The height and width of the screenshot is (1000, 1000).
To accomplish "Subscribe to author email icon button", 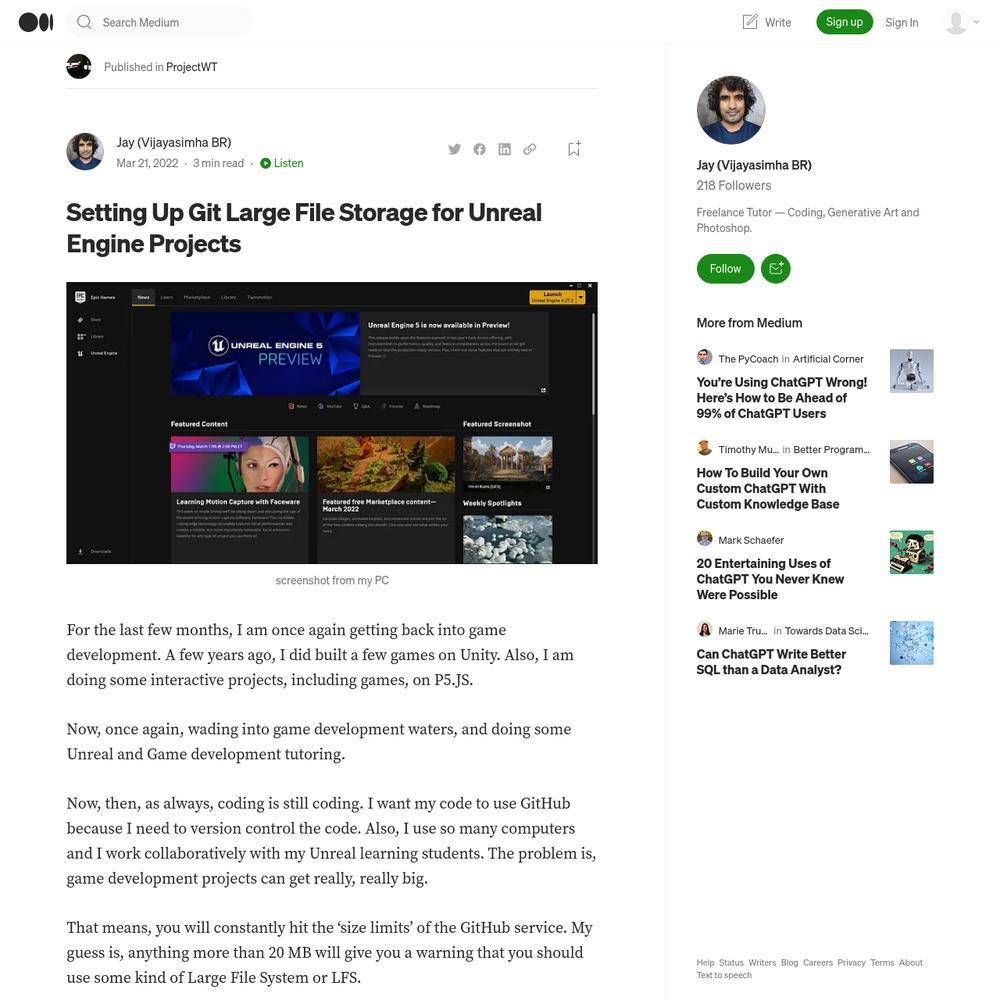I will 776,268.
